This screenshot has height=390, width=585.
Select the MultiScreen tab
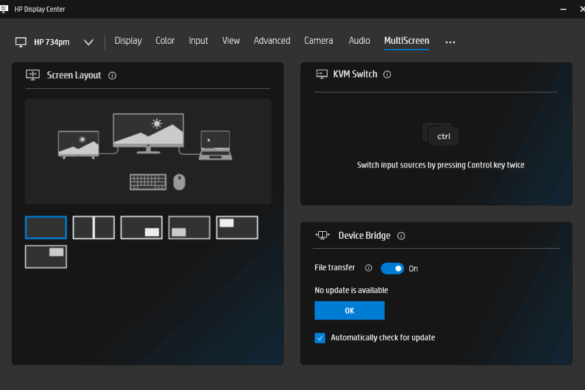pyautogui.click(x=407, y=41)
